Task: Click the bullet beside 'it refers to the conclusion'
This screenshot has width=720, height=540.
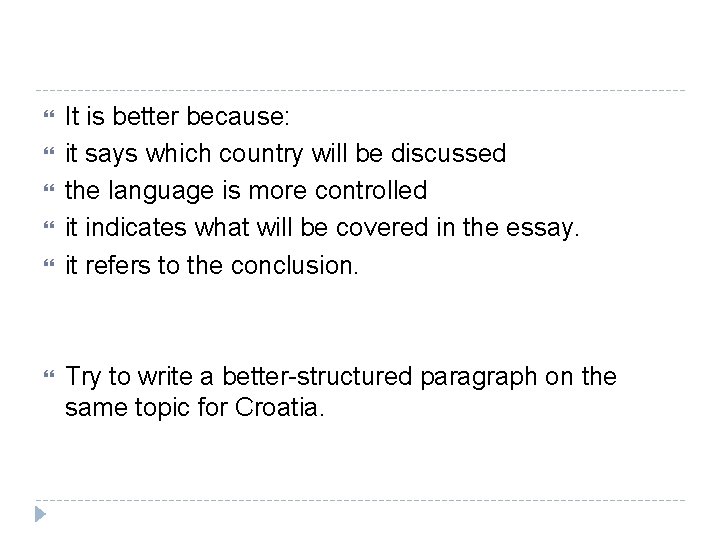Action: (x=49, y=263)
